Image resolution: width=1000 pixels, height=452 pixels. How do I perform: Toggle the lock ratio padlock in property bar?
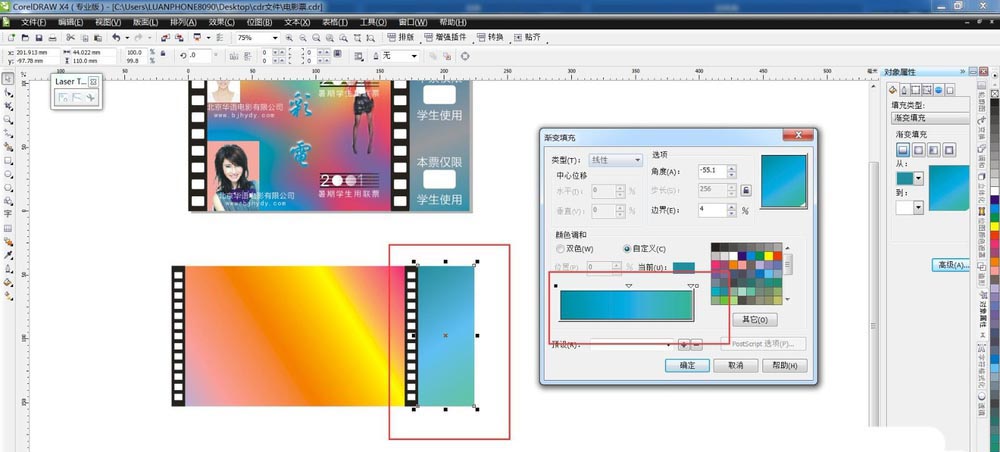tap(163, 56)
